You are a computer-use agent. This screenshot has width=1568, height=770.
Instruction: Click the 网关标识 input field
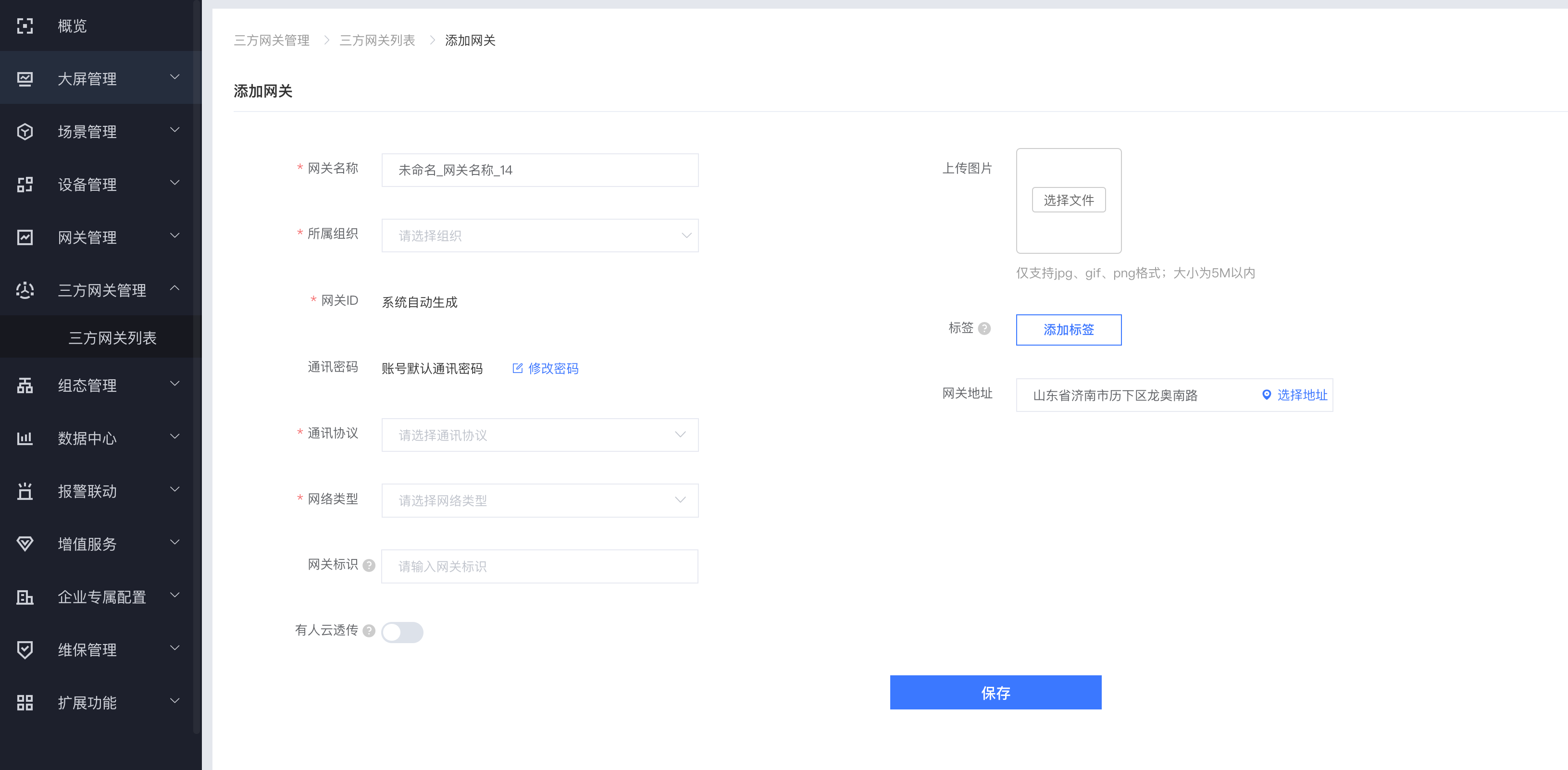pyautogui.click(x=540, y=567)
